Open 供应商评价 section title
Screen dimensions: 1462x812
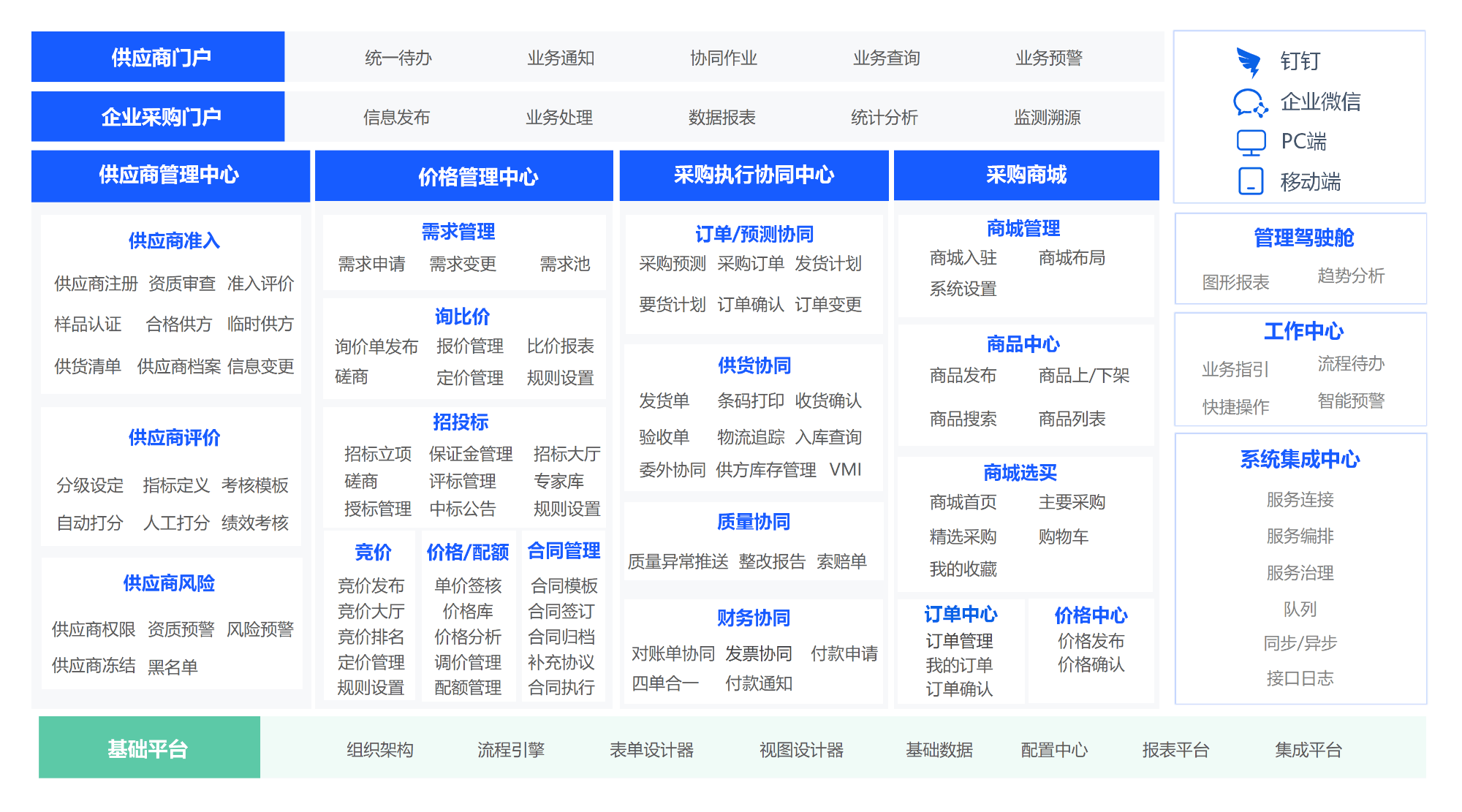[174, 438]
